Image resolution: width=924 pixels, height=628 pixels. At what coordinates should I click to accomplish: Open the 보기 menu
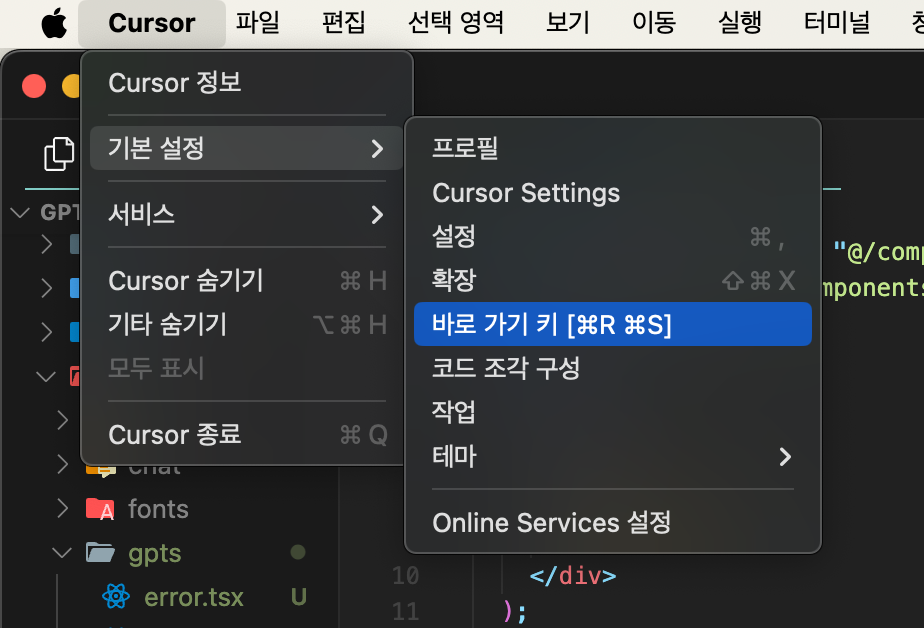tap(567, 24)
